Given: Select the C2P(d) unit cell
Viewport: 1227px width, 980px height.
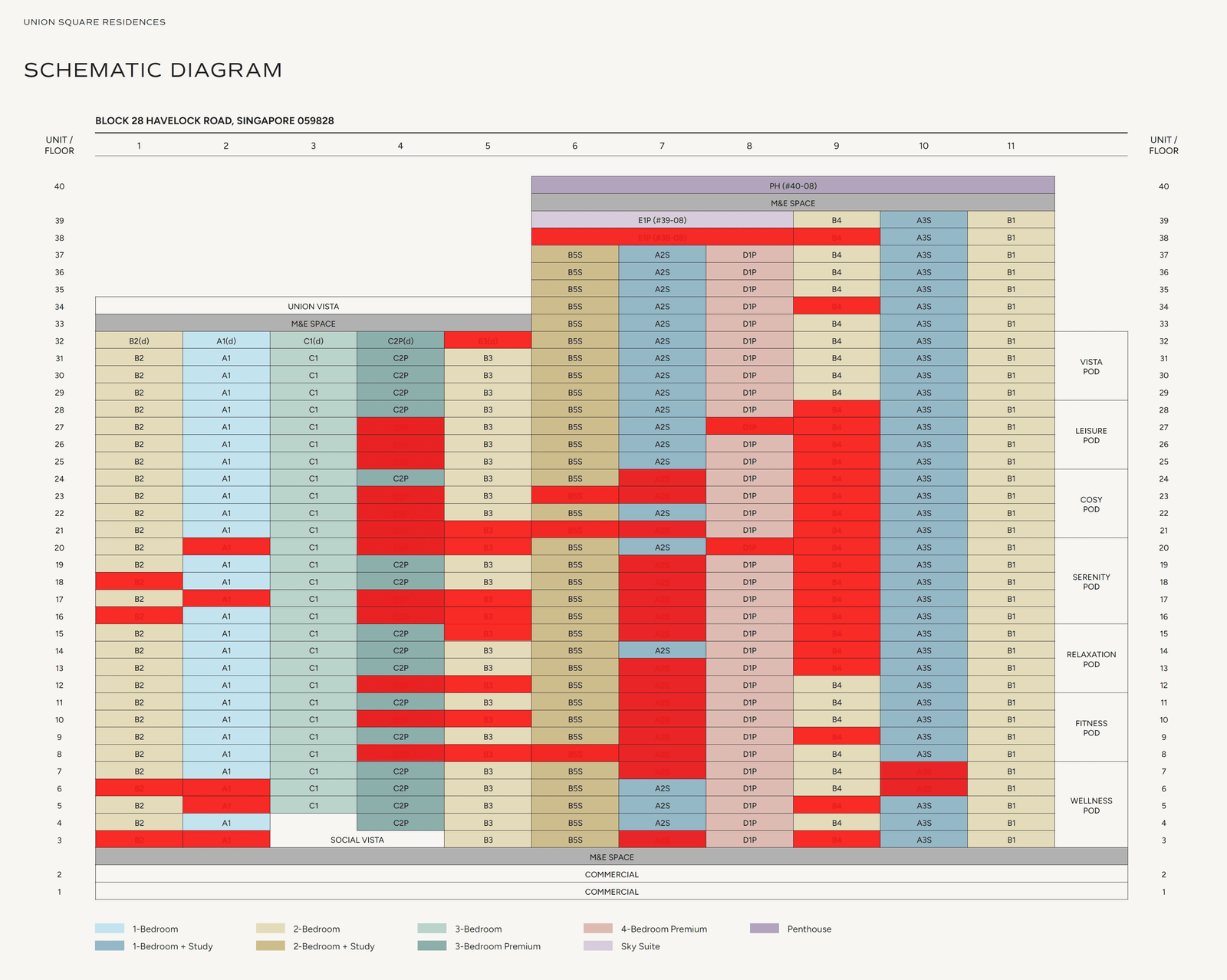Looking at the screenshot, I should 400,340.
